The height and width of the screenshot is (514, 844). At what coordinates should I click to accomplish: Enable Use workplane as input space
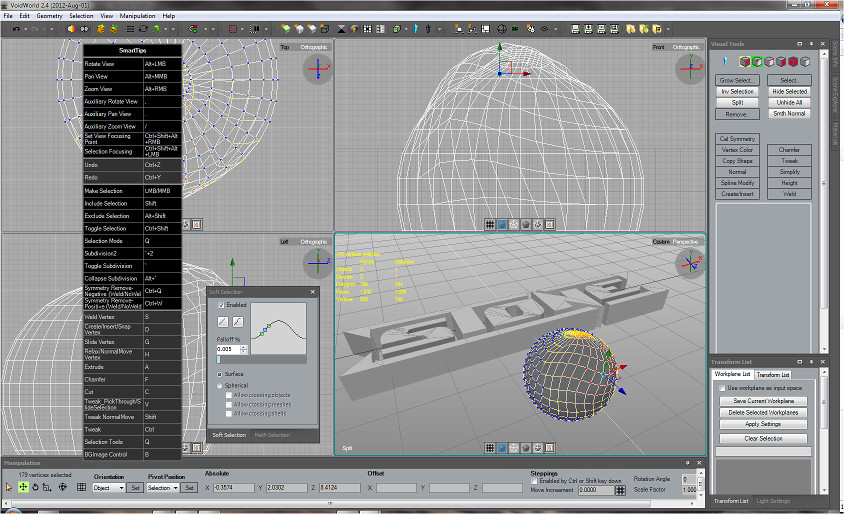pyautogui.click(x=721, y=387)
